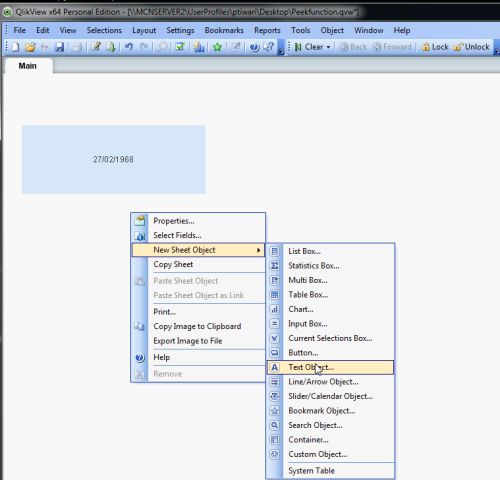Click the Open file folder icon
The height and width of the screenshot is (480, 500).
30,47
